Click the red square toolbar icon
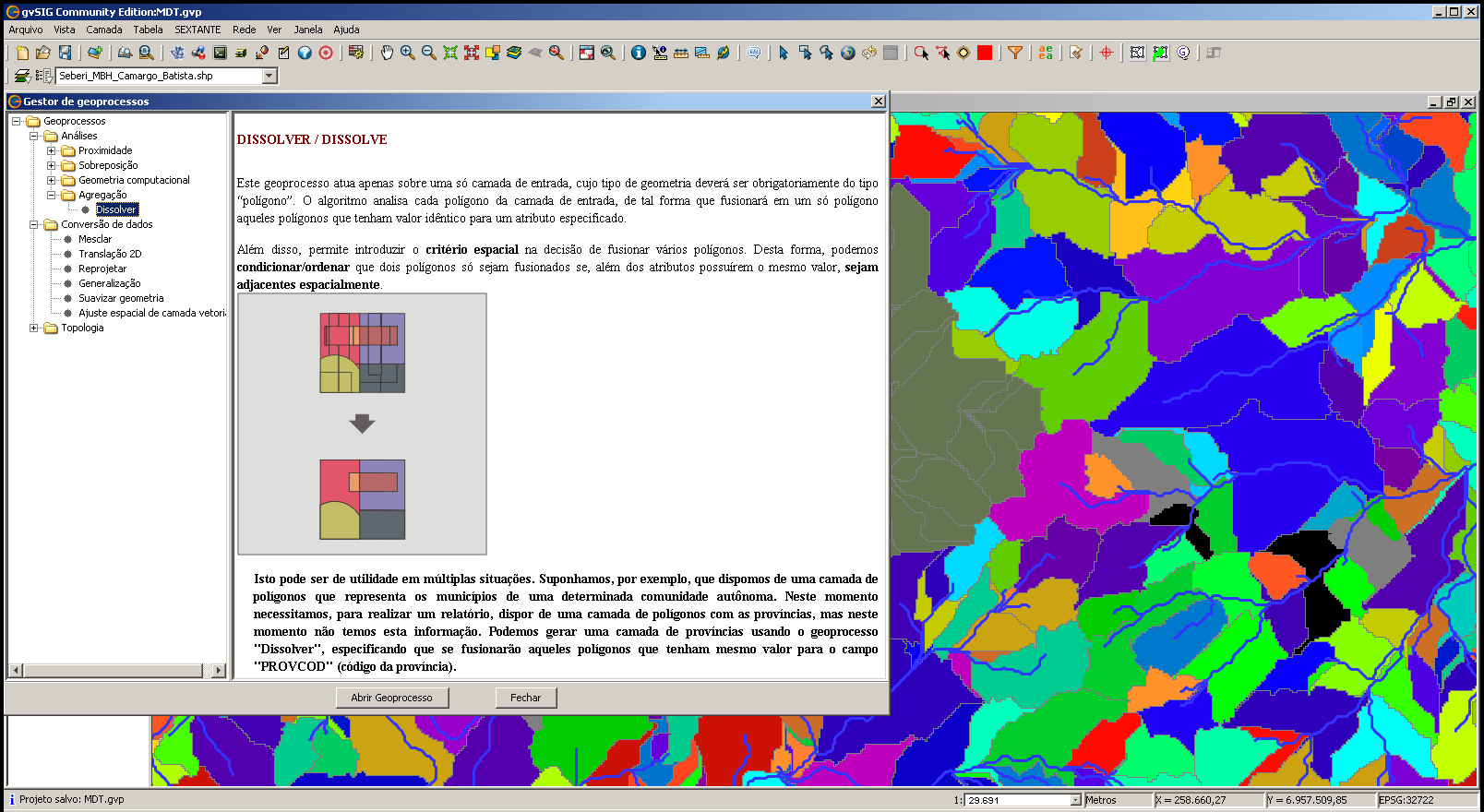Image resolution: width=1484 pixels, height=812 pixels. point(985,53)
